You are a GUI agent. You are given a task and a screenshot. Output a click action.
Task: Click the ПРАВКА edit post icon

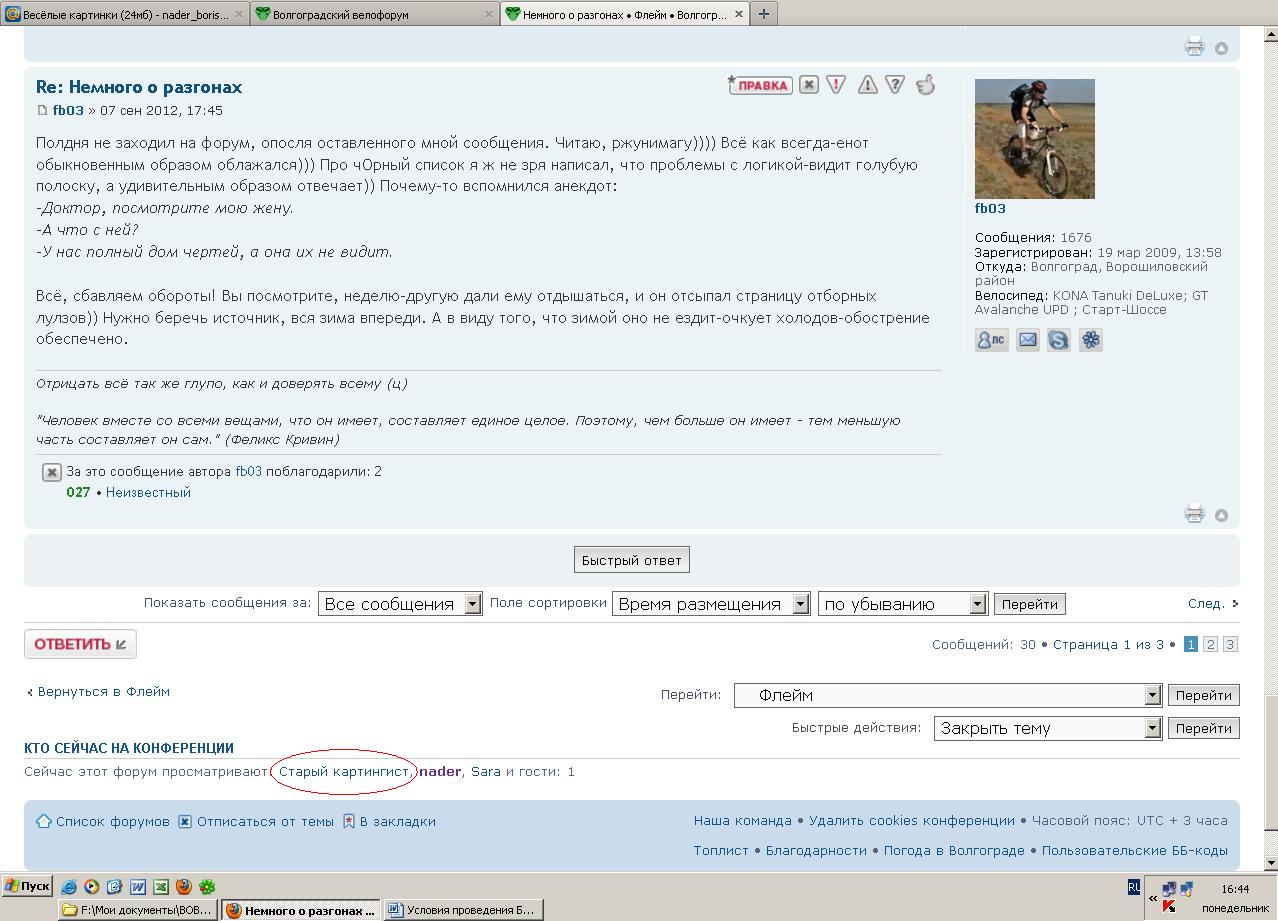tap(760, 85)
